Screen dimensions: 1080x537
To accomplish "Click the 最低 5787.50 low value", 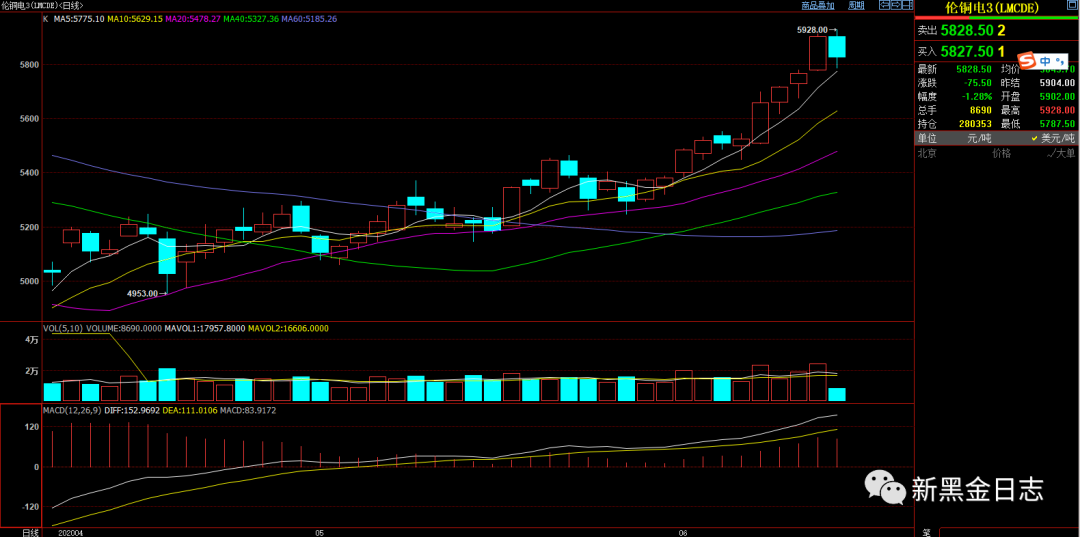I will click(x=1057, y=124).
